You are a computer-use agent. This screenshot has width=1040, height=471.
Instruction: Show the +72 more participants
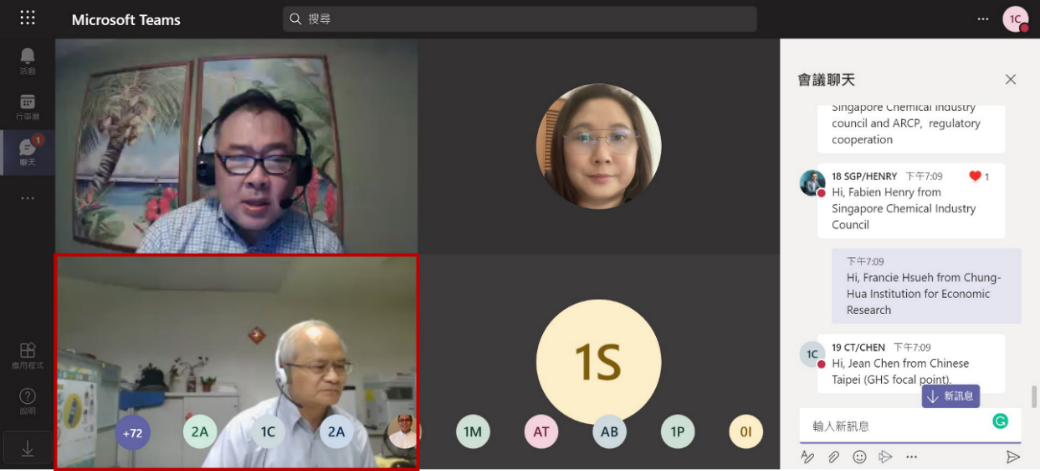point(133,432)
